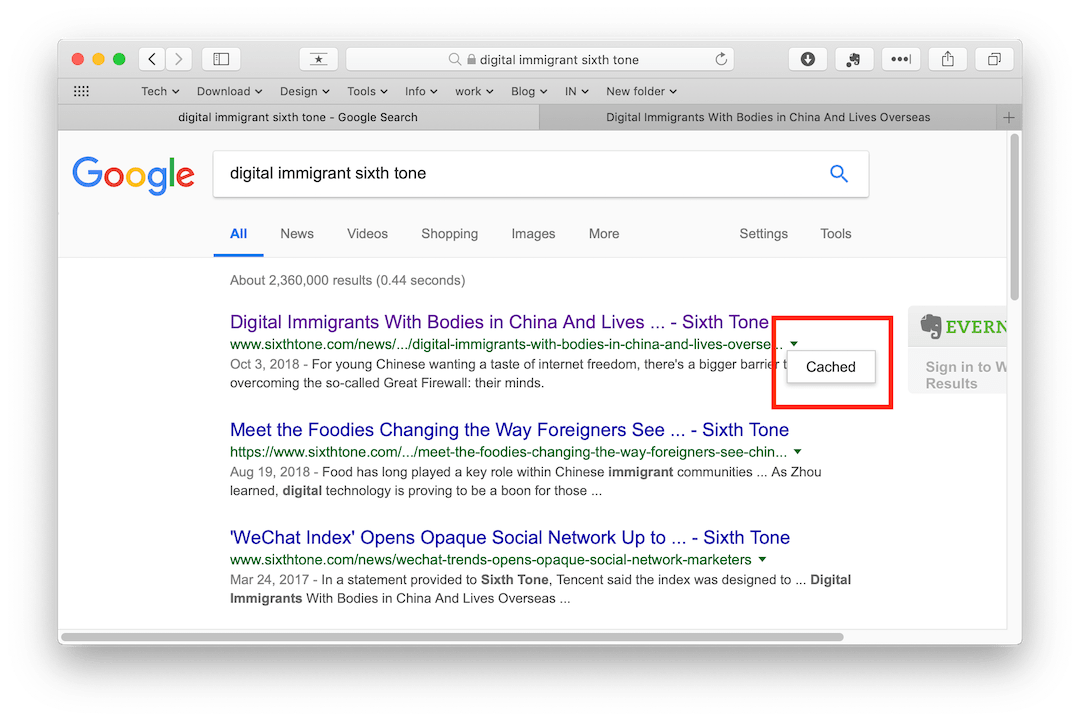Expand the Tools bookmarks folder
The image size is (1080, 721).
coord(367,91)
